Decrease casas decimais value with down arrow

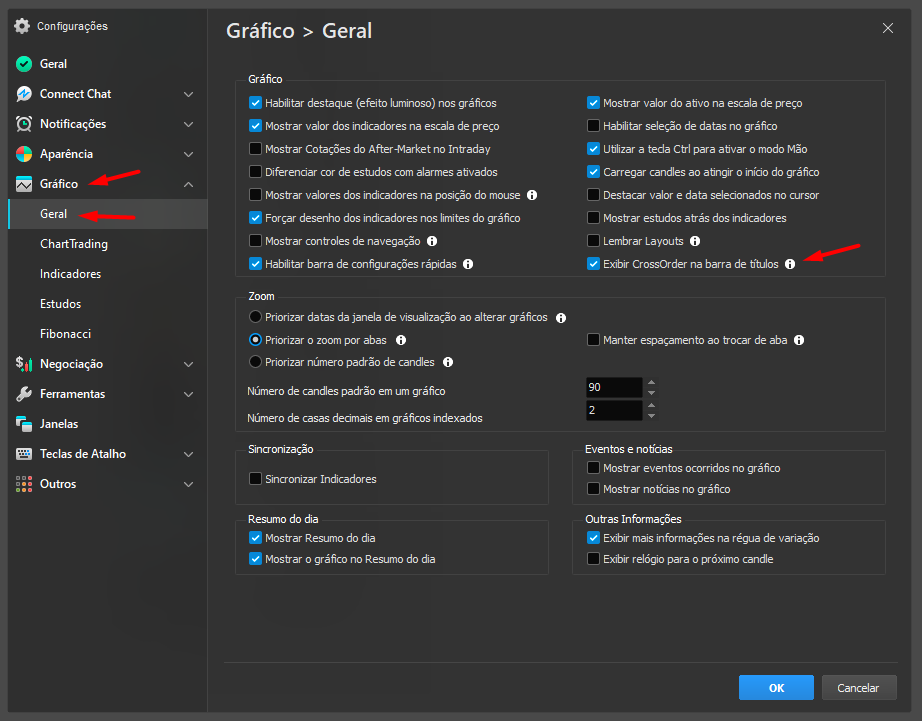652,415
